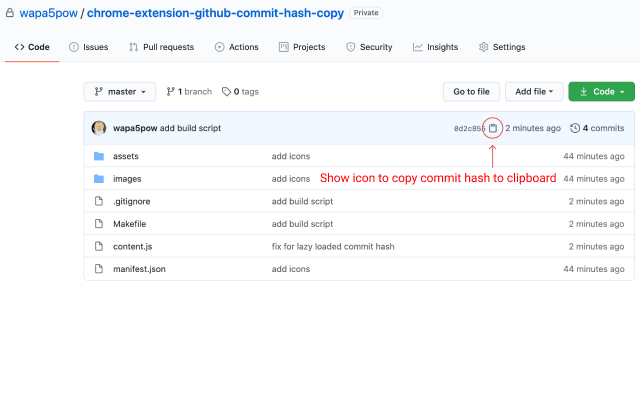This screenshot has height=400, width=640.
Task: Click the private repository lock icon
Action: click(10, 13)
